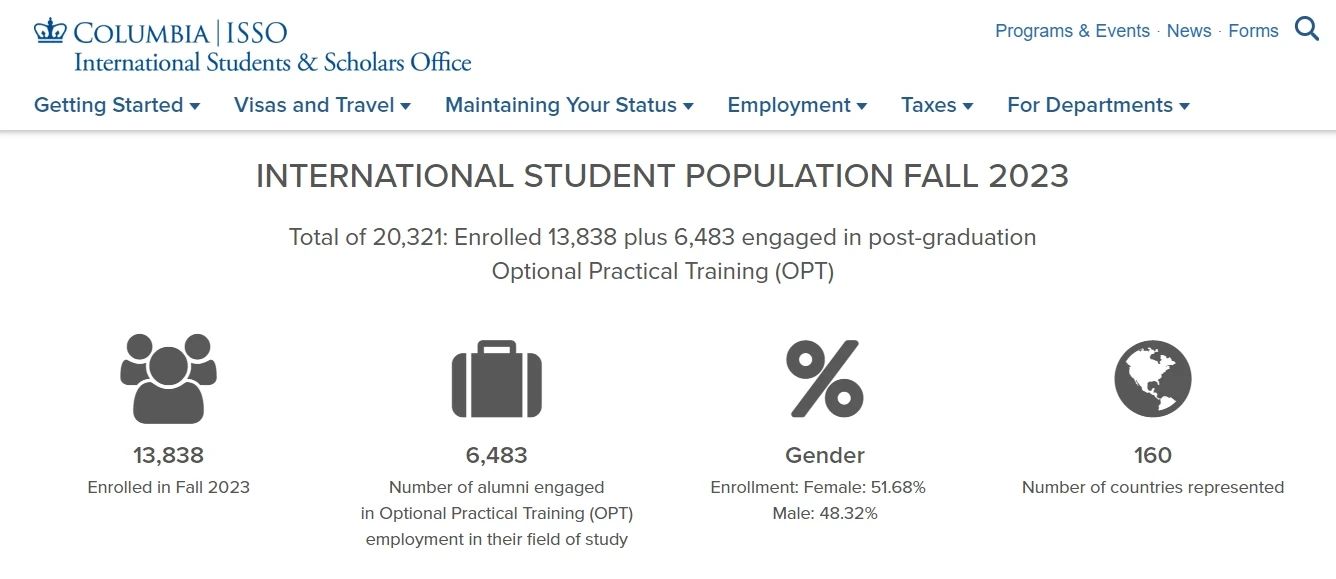
Task: Click the percent gender icon
Action: [x=825, y=378]
